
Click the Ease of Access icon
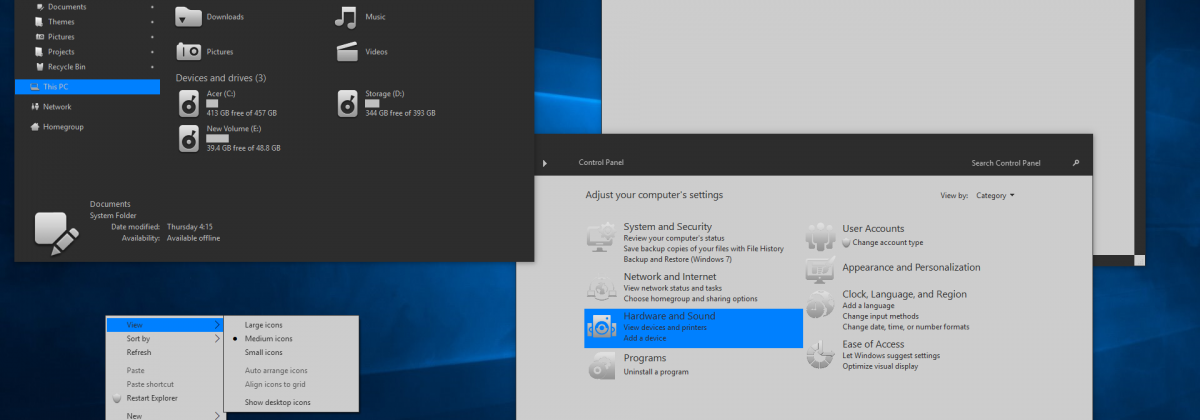tap(821, 354)
